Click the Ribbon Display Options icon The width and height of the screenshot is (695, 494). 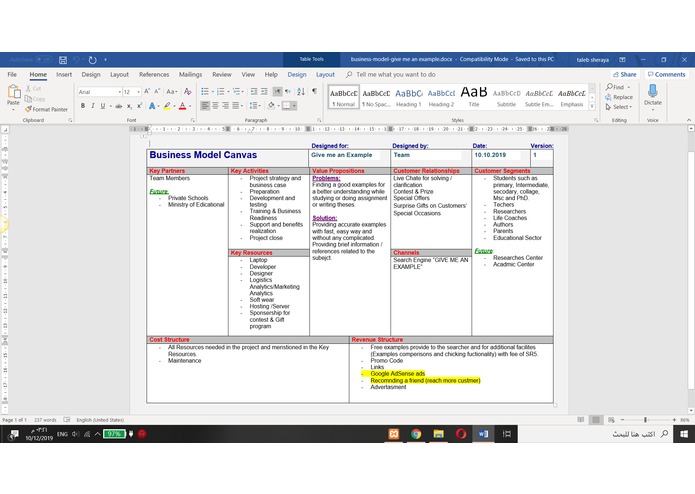click(622, 59)
